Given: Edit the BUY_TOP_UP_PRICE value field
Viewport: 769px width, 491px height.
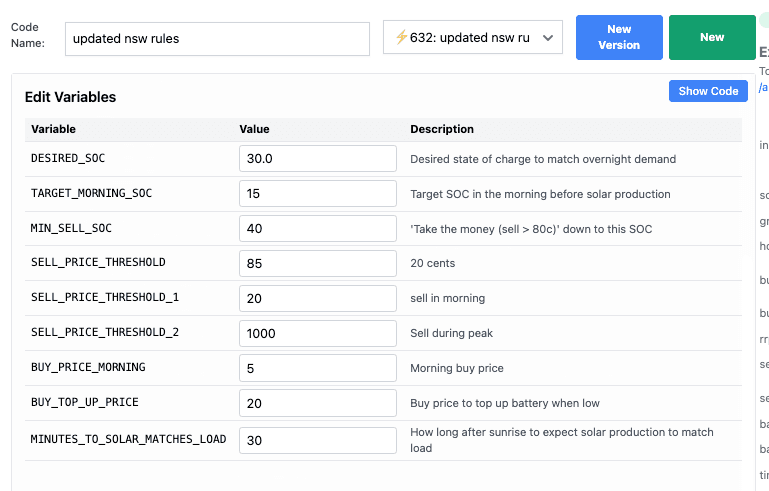Looking at the screenshot, I should (x=318, y=403).
